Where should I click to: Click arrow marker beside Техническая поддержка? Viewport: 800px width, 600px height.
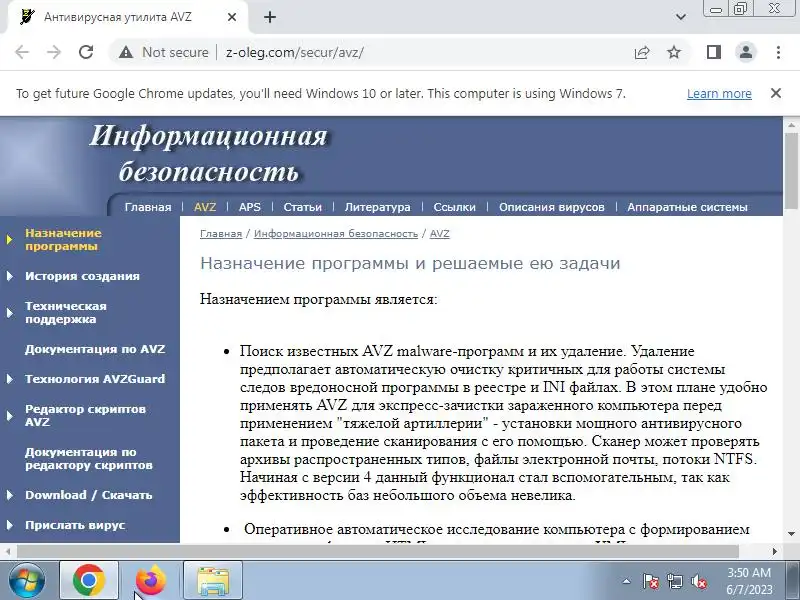pos(10,313)
